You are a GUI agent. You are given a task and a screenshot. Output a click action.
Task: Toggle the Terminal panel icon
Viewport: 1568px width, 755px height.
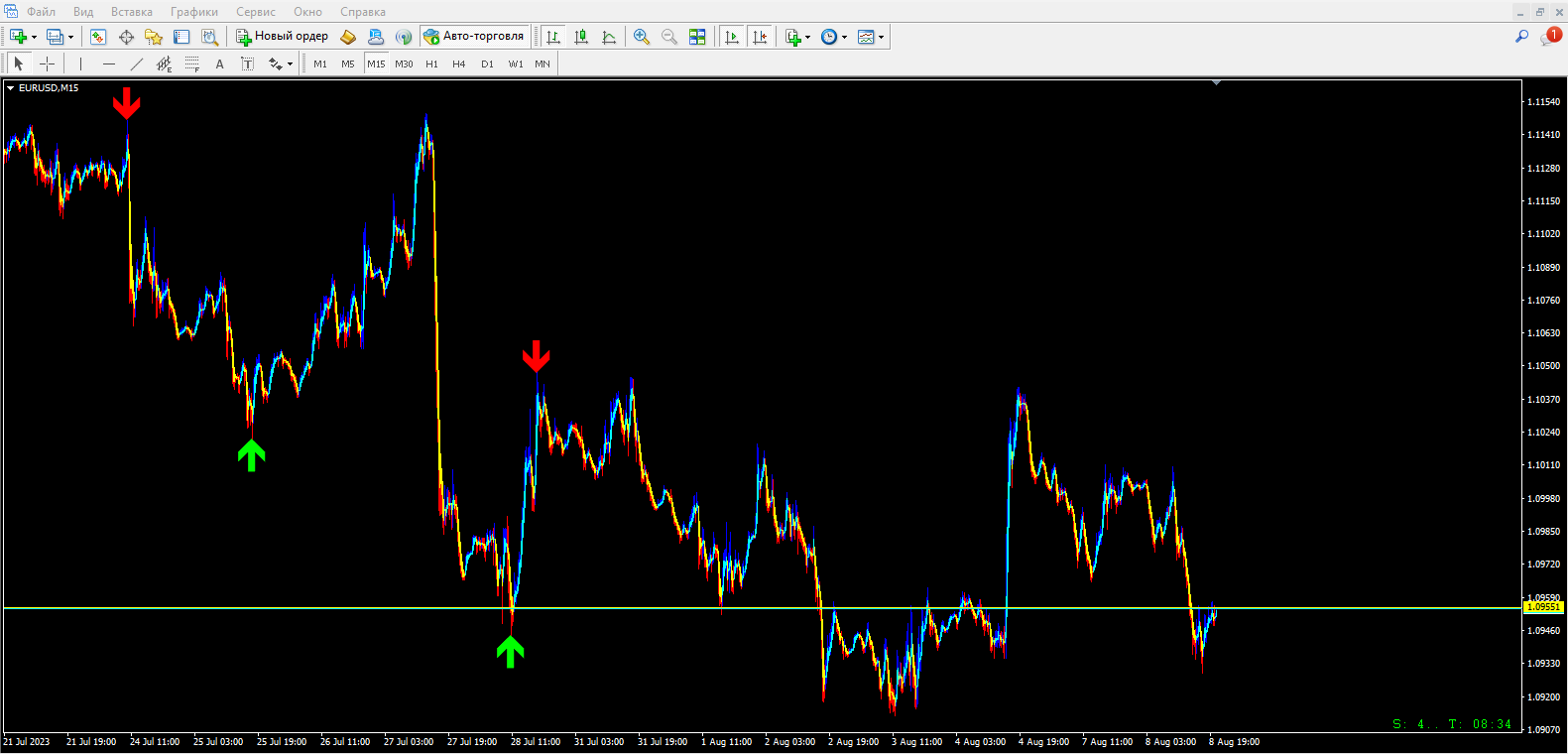click(x=181, y=37)
